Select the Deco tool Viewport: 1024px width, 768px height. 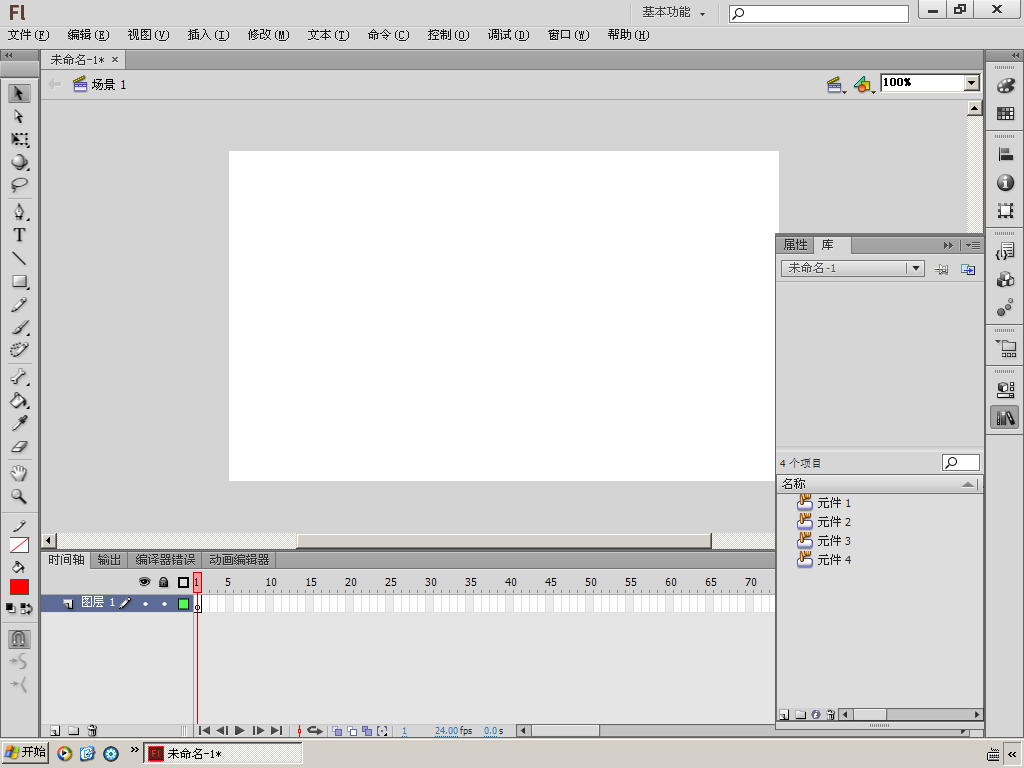tap(19, 350)
